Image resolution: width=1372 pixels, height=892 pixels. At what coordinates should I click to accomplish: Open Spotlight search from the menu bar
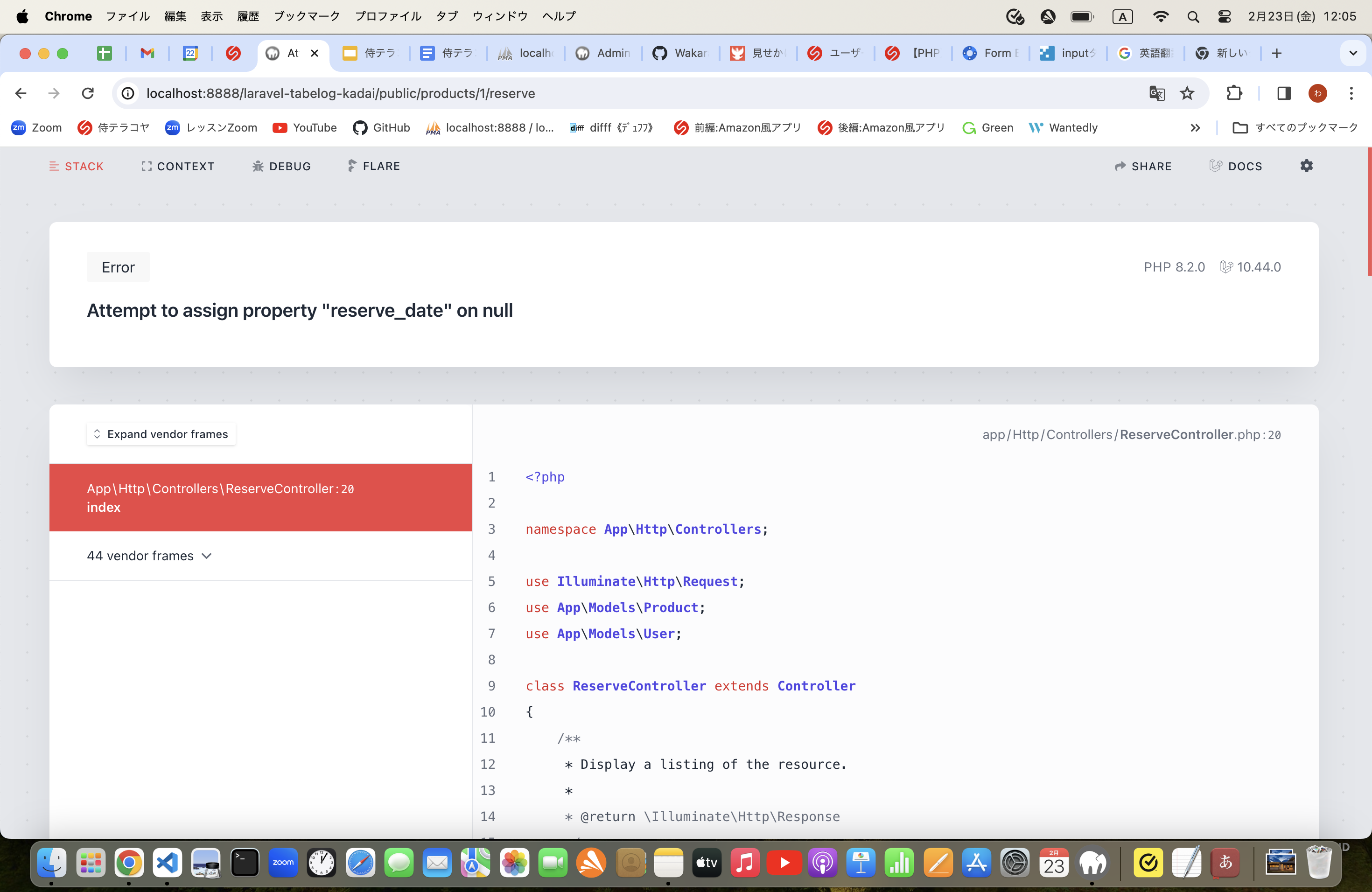click(1193, 16)
